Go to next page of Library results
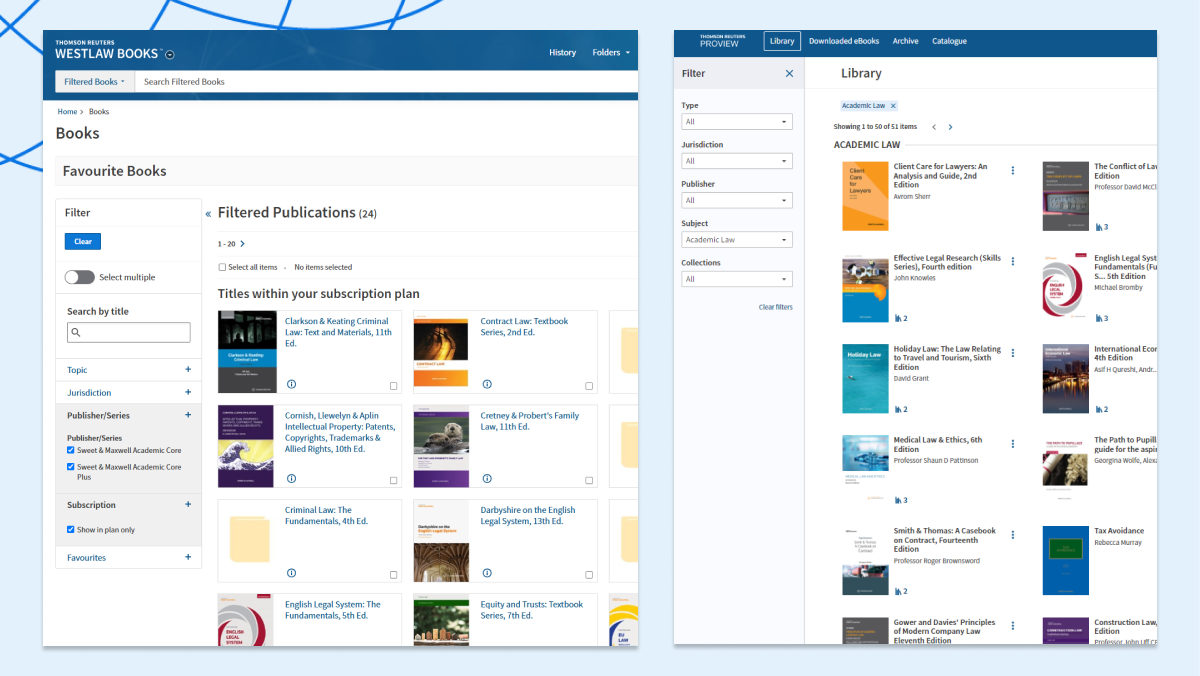This screenshot has height=676, width=1200. tap(950, 127)
